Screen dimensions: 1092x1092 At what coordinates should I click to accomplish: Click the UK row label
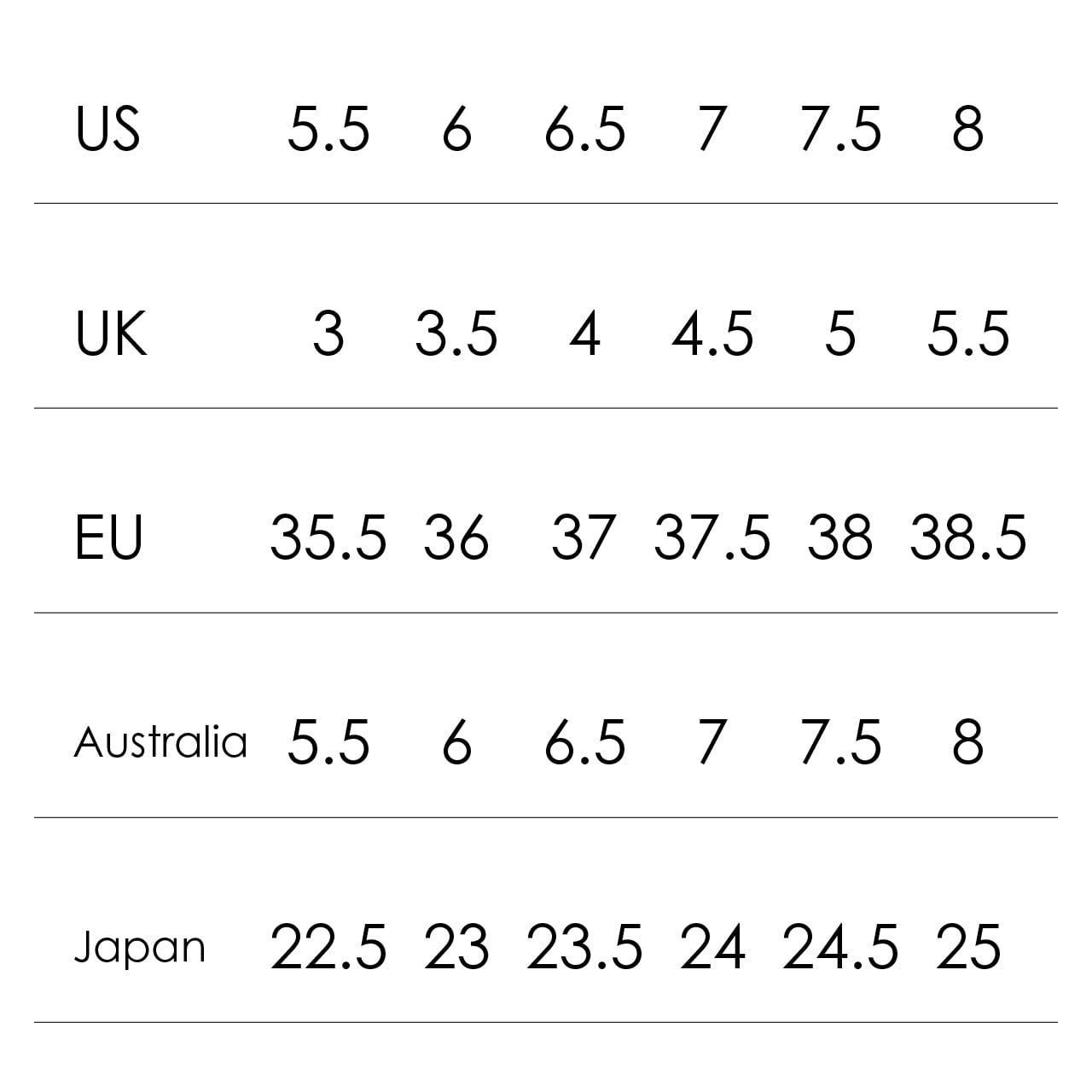coord(111,334)
